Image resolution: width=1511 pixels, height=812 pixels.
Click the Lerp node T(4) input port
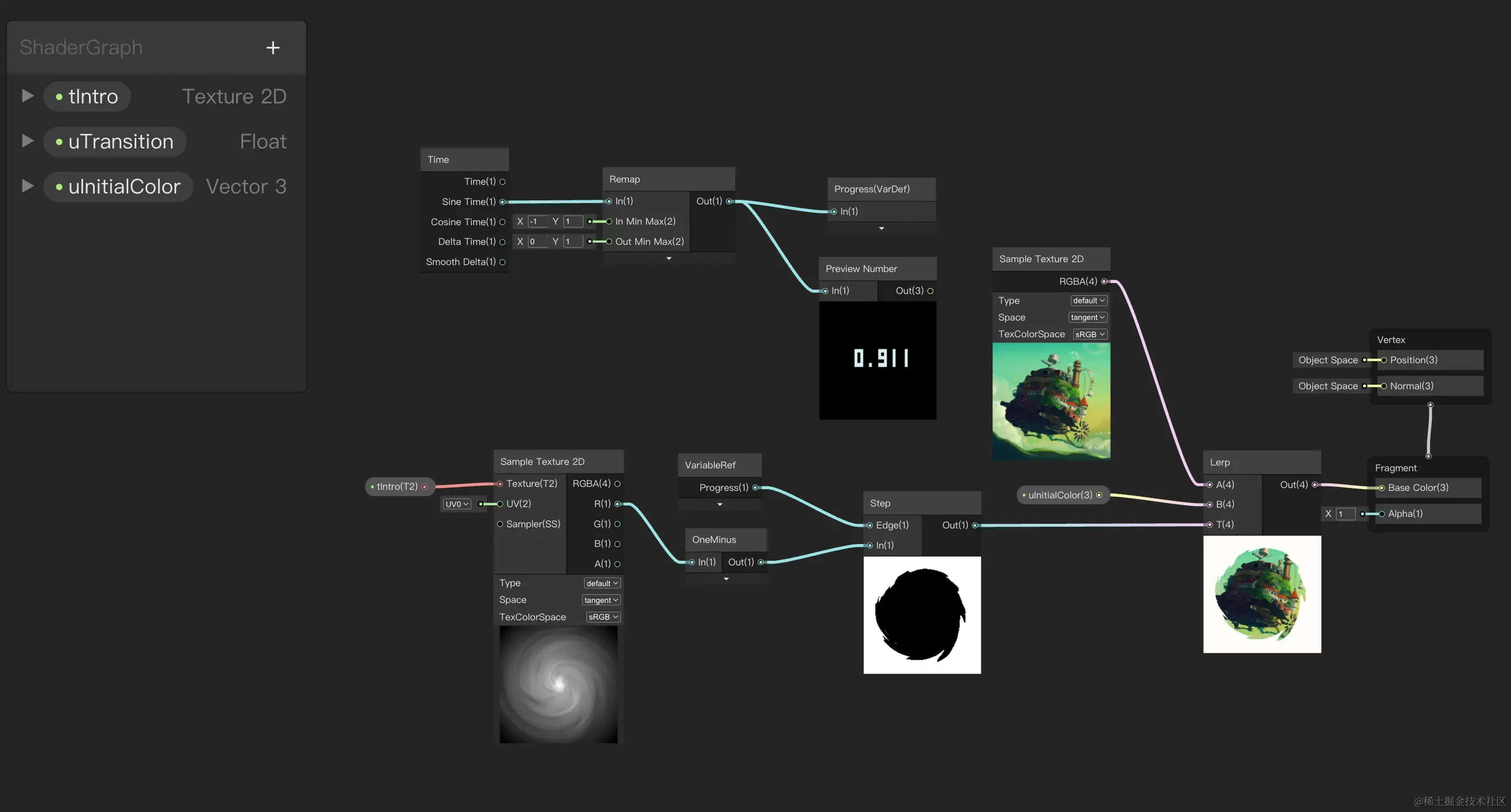(1209, 525)
